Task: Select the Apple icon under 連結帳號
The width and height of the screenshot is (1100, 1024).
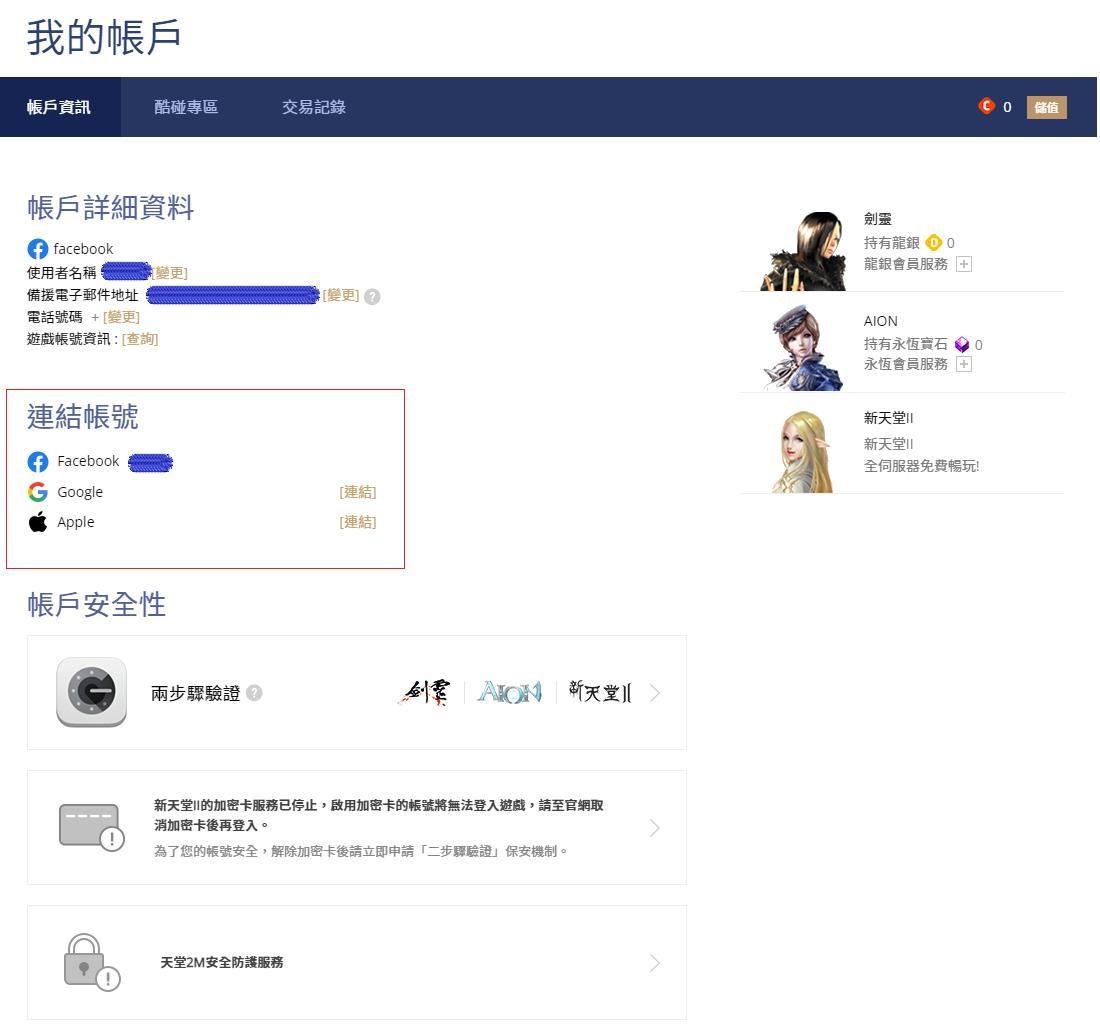Action: tap(38, 521)
